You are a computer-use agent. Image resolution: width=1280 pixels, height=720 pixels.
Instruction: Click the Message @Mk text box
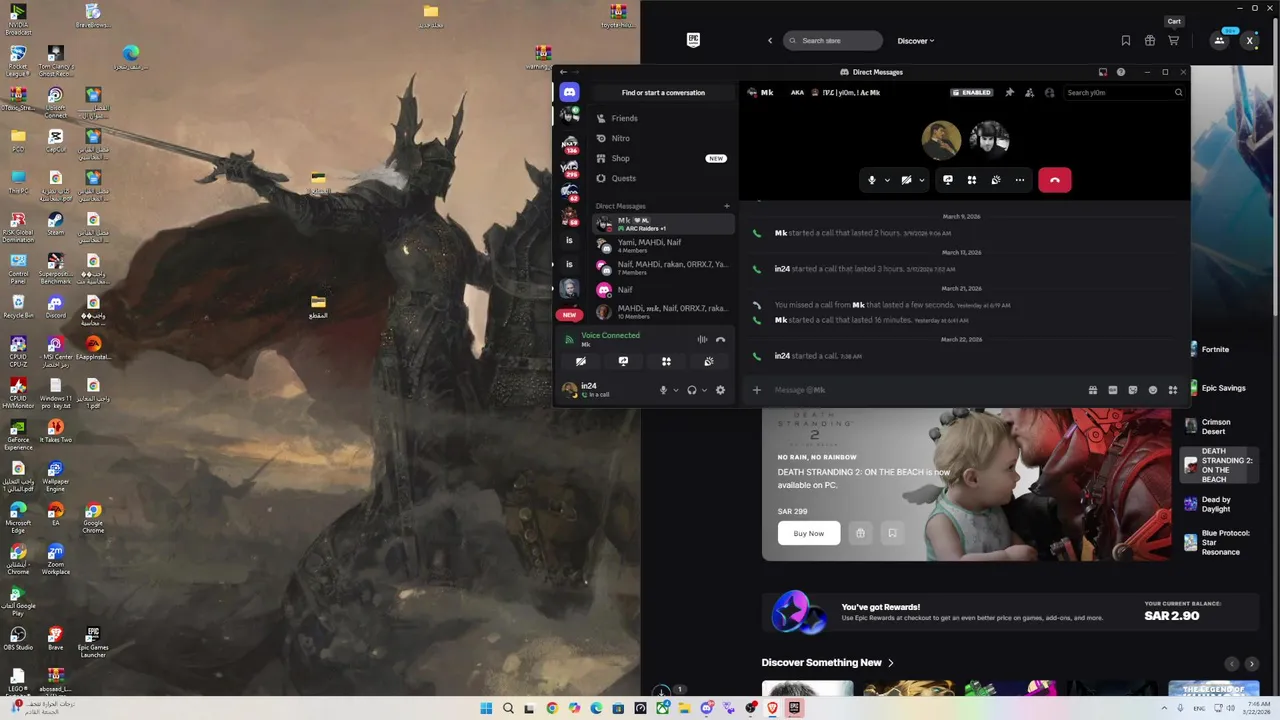[925, 390]
